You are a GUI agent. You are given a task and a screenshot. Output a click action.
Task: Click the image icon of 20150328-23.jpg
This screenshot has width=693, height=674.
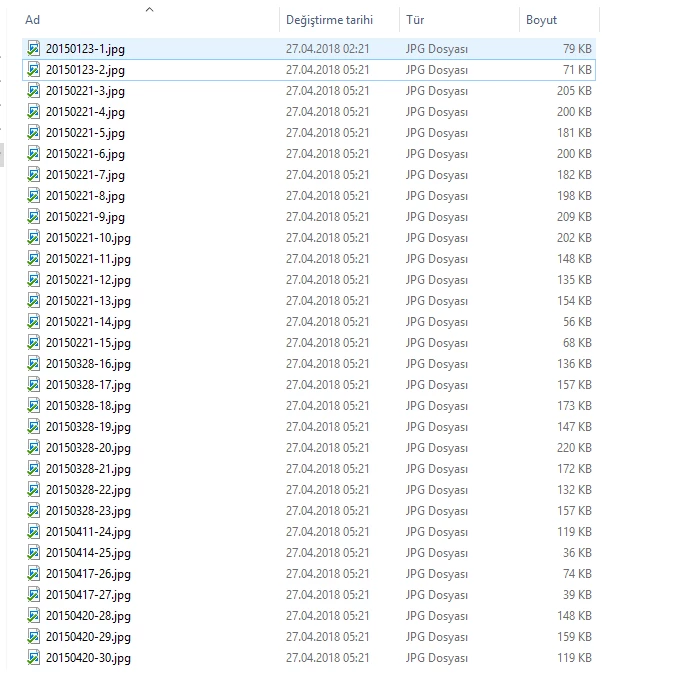pyautogui.click(x=34, y=510)
